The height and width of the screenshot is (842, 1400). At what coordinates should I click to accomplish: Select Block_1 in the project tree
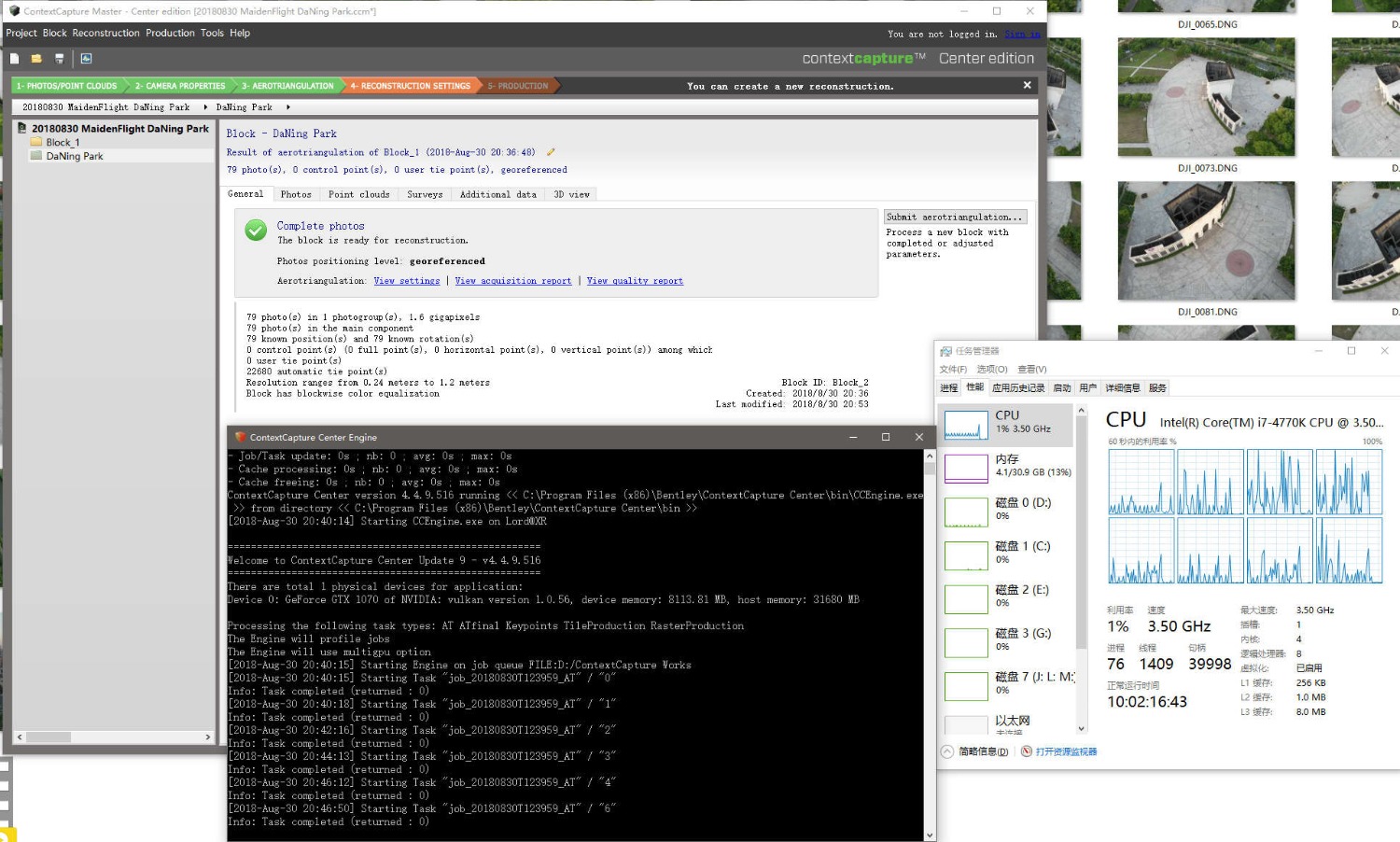pos(63,143)
